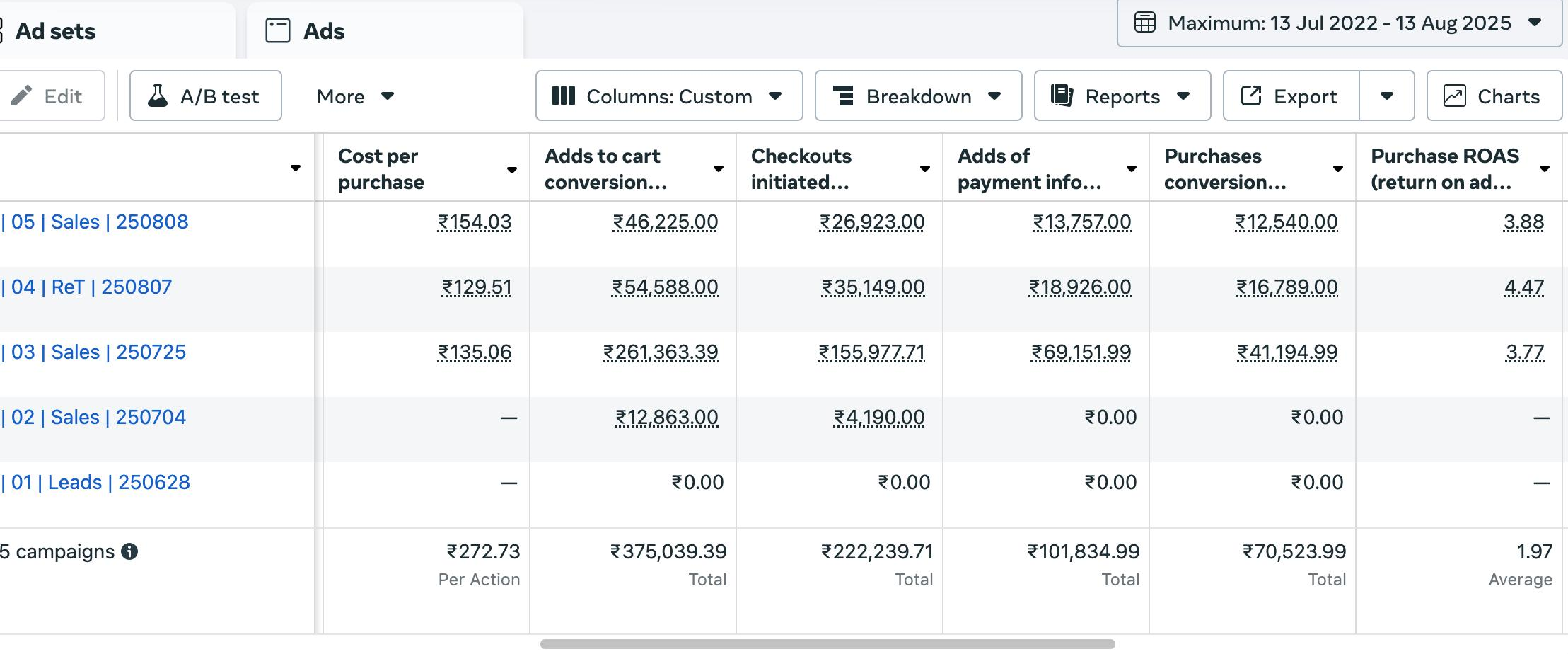The height and width of the screenshot is (654, 1568).
Task: Open Export options dropdown arrow
Action: 1386,96
